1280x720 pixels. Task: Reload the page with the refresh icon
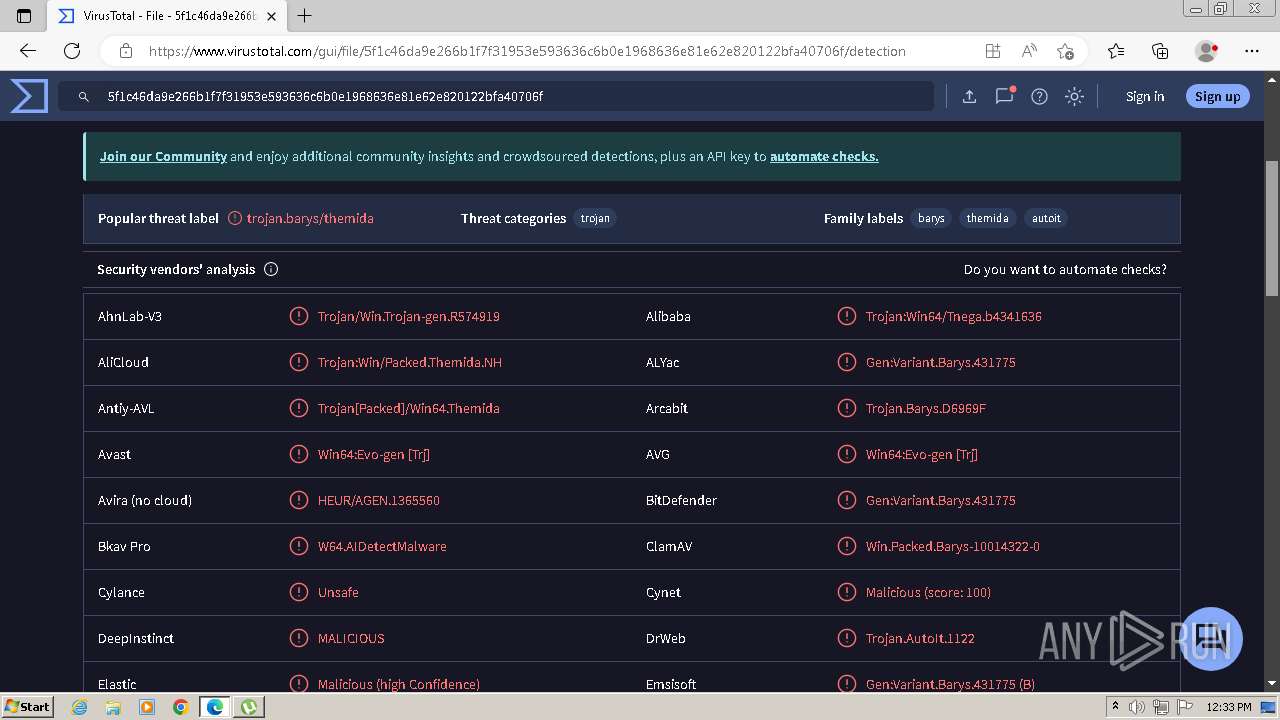72,51
